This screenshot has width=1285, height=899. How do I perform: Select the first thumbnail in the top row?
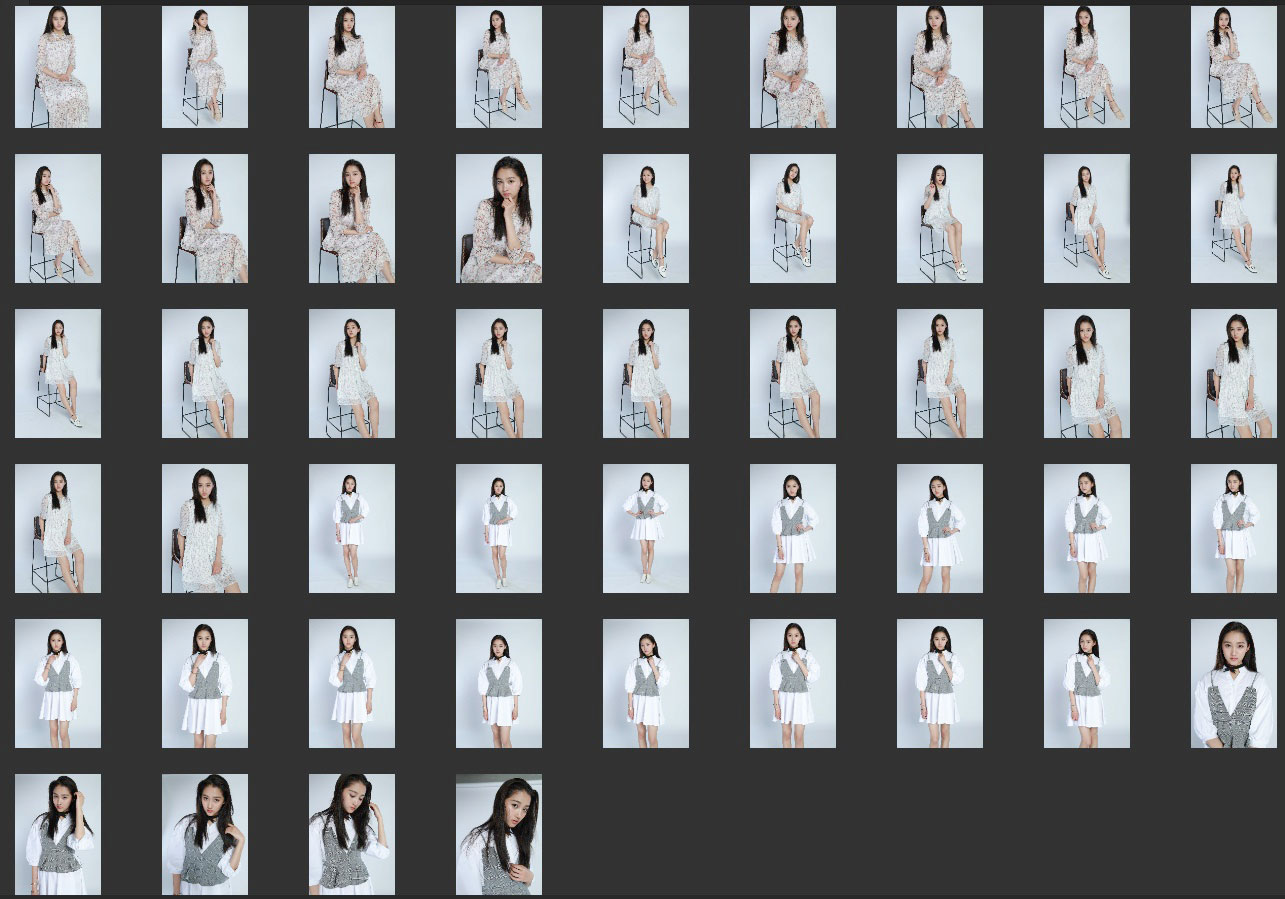tap(57, 67)
